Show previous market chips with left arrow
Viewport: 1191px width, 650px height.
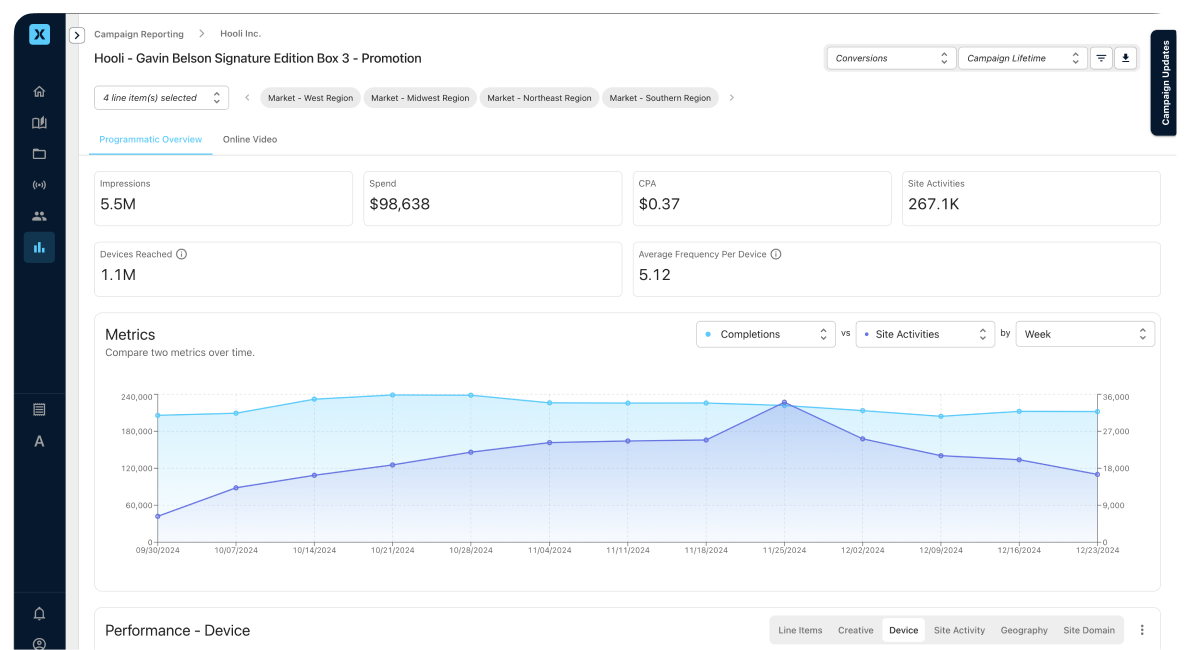(247, 98)
